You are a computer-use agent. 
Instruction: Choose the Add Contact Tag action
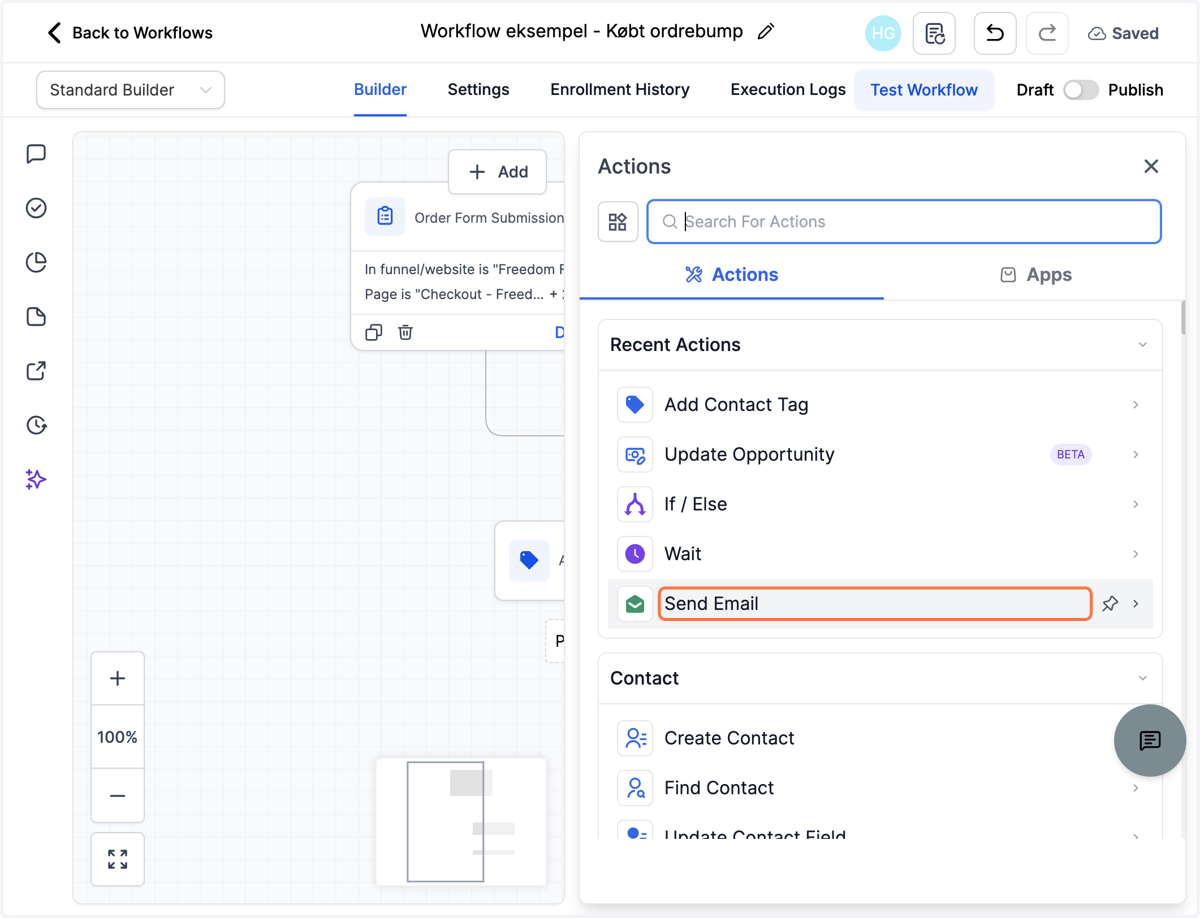pos(880,405)
